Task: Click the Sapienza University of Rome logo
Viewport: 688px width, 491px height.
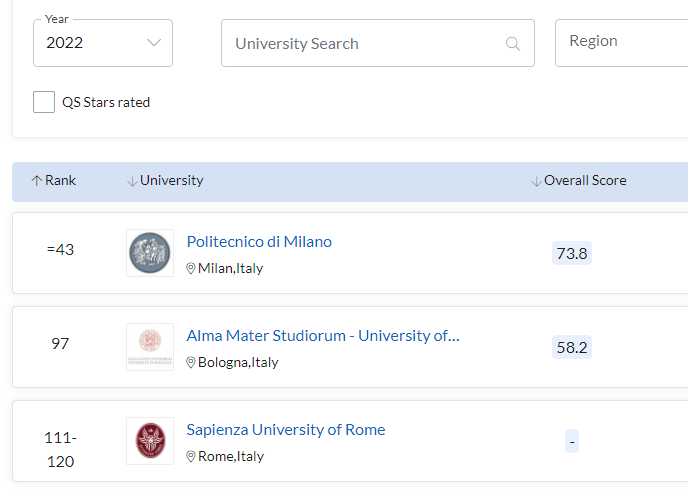Action: [150, 441]
